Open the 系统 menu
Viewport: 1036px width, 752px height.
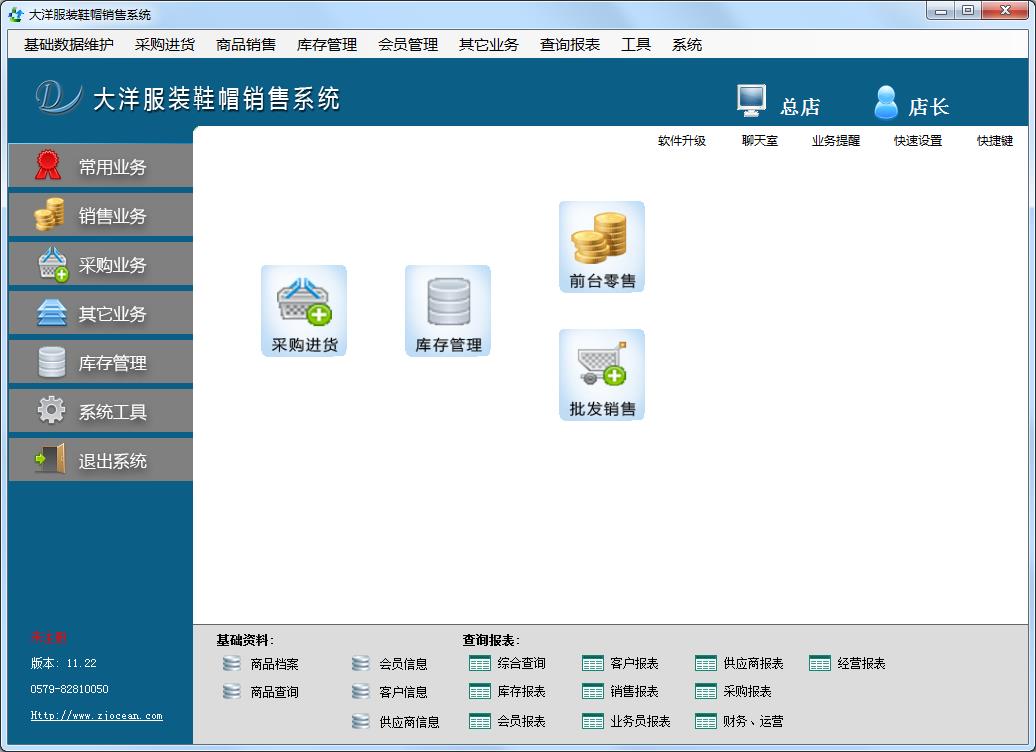686,44
